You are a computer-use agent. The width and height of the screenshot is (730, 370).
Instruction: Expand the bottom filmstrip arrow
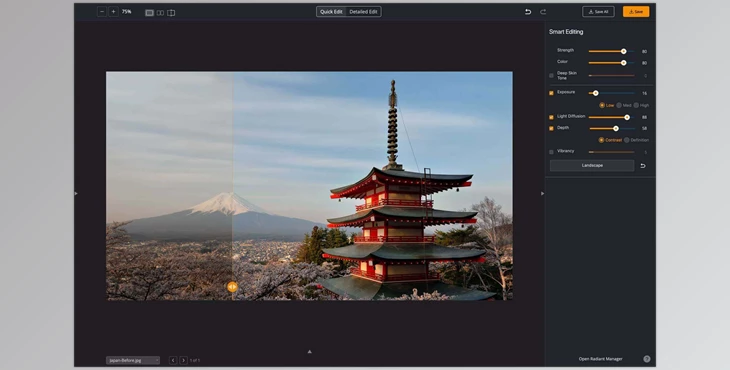(x=310, y=352)
